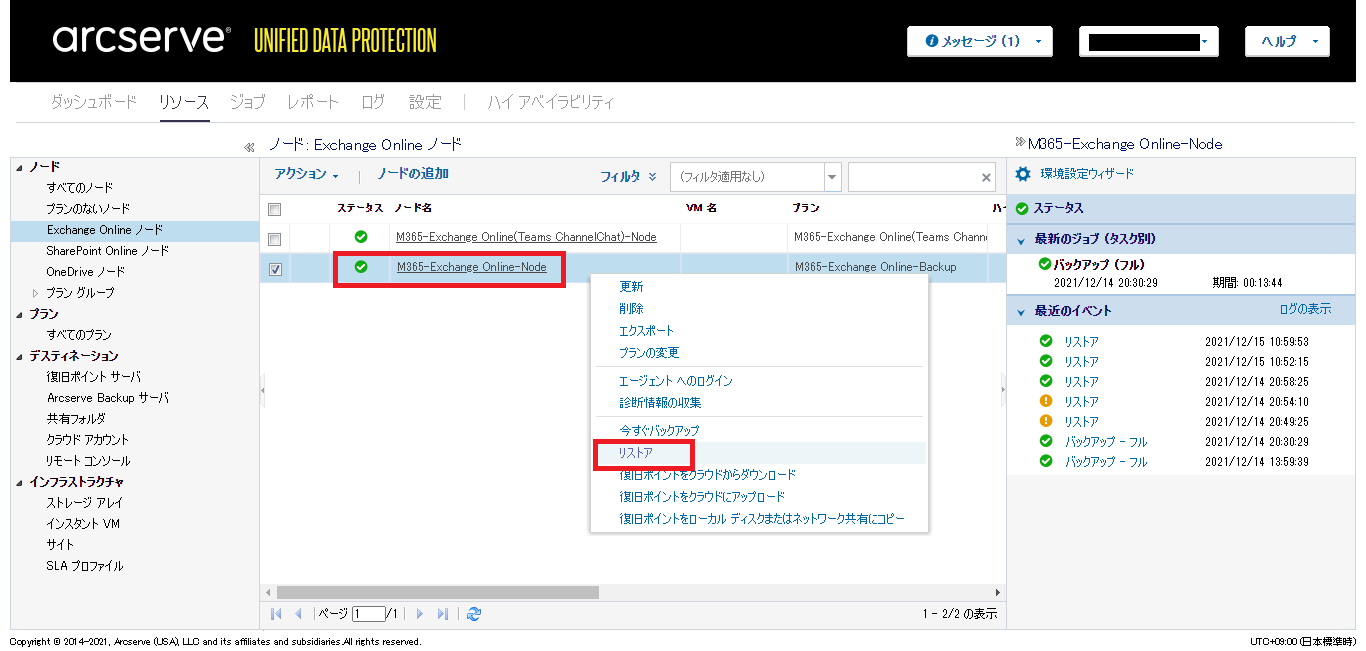Click the green check beside ステータス panel header
The height and width of the screenshot is (651, 1366).
[x=1022, y=208]
